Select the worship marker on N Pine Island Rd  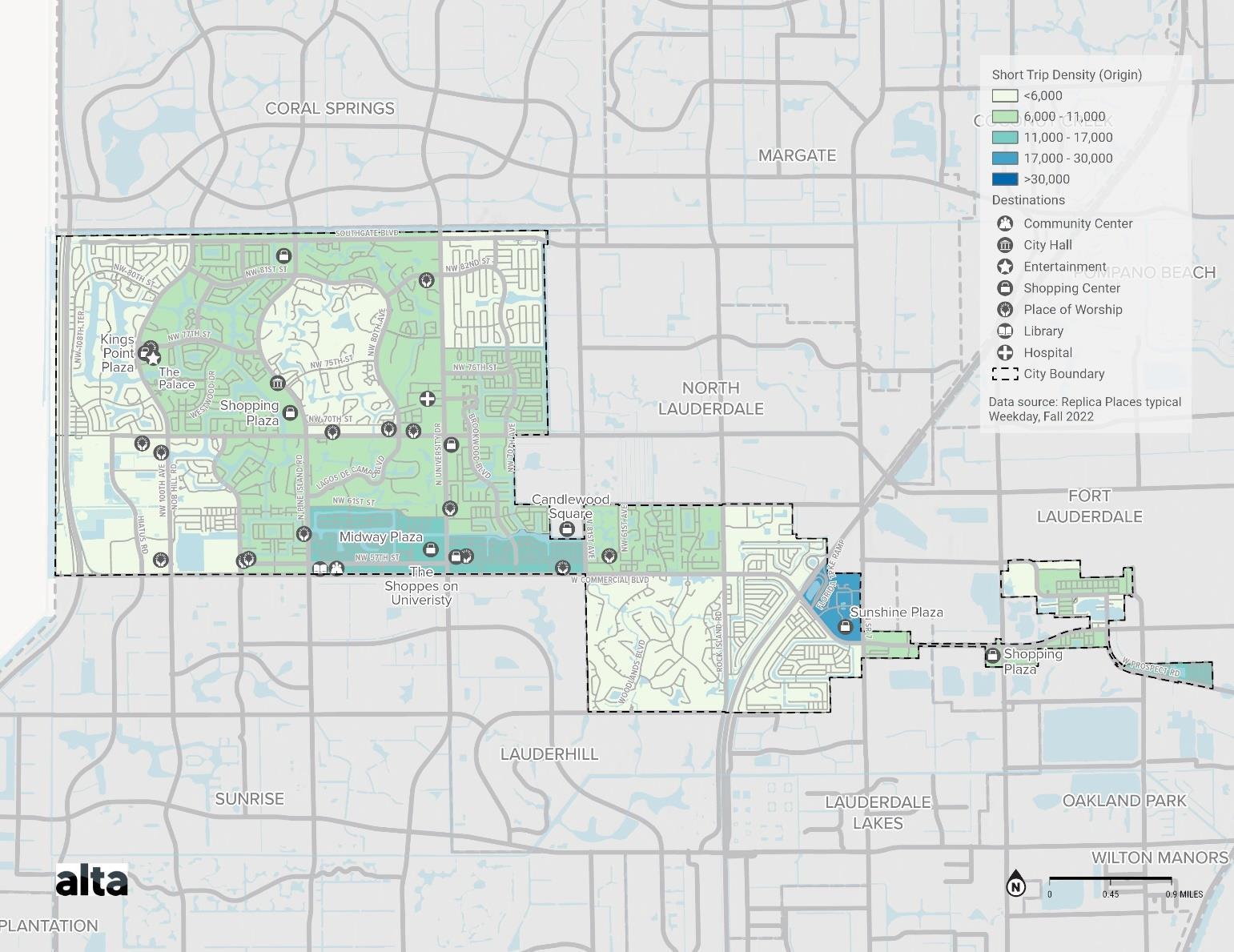[x=303, y=534]
